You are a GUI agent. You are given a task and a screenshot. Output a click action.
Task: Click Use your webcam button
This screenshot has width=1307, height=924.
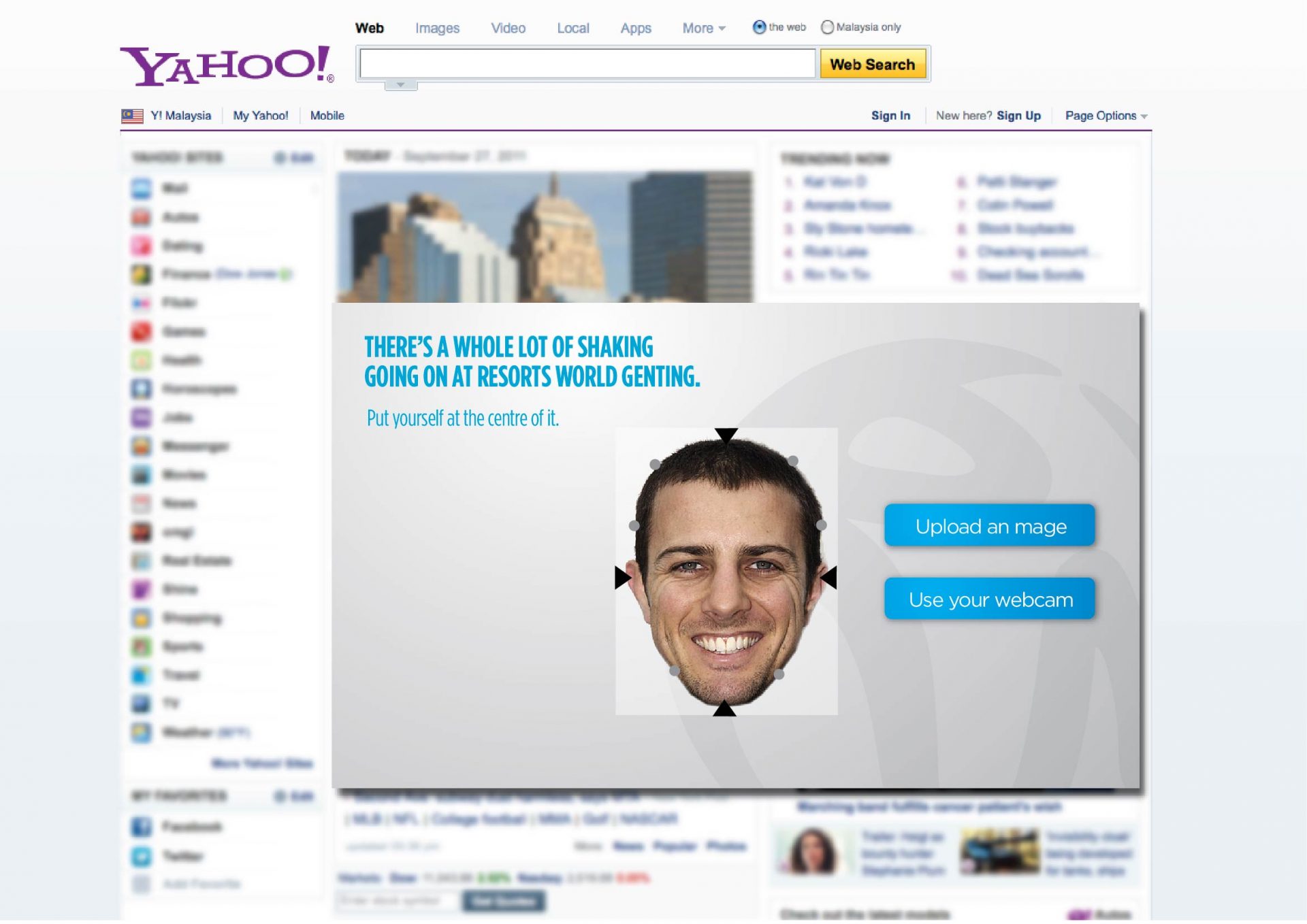pos(989,599)
